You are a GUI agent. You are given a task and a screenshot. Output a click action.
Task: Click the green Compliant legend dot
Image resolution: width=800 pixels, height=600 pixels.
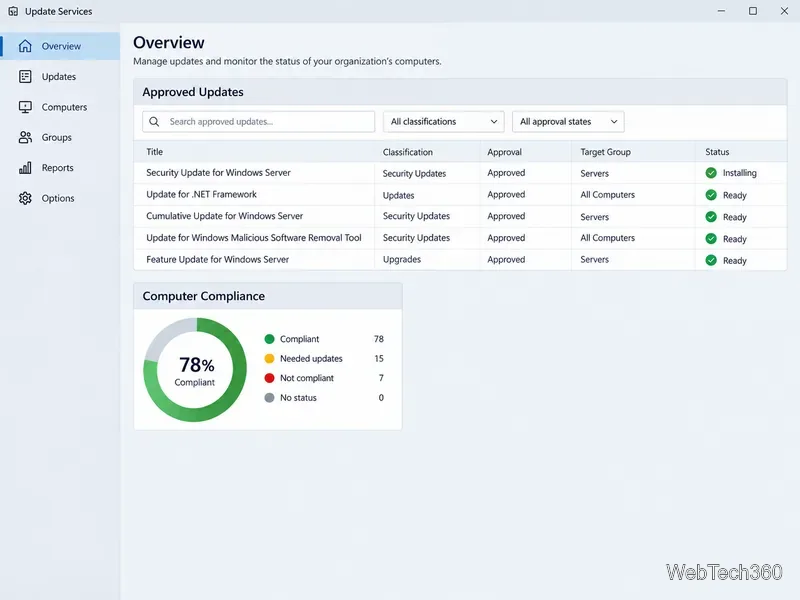tap(269, 339)
